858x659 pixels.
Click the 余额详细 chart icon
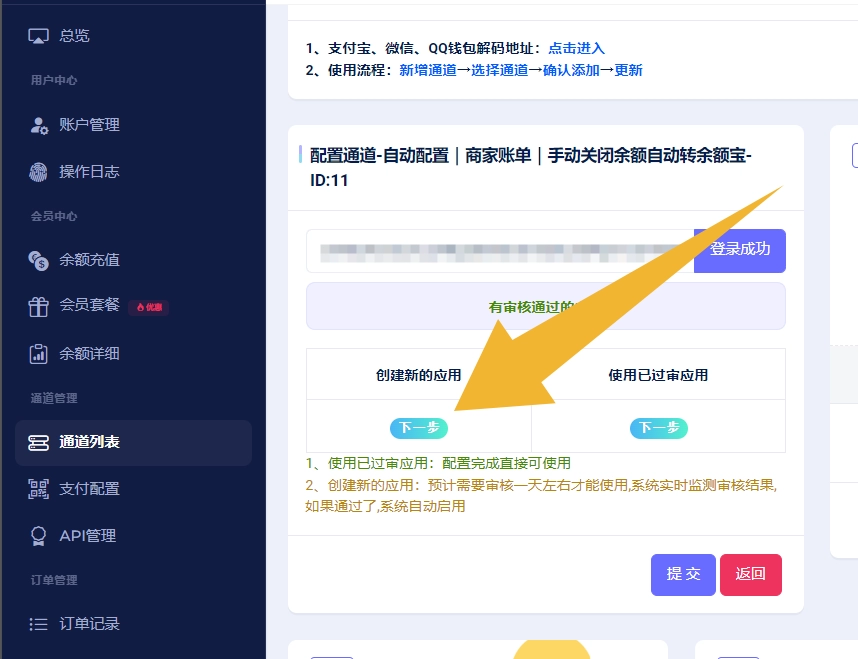(x=38, y=354)
